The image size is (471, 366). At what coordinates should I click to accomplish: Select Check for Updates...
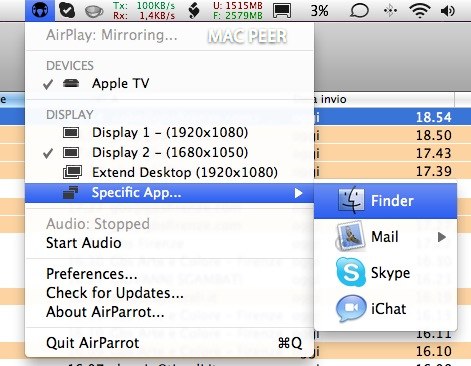(x=115, y=293)
